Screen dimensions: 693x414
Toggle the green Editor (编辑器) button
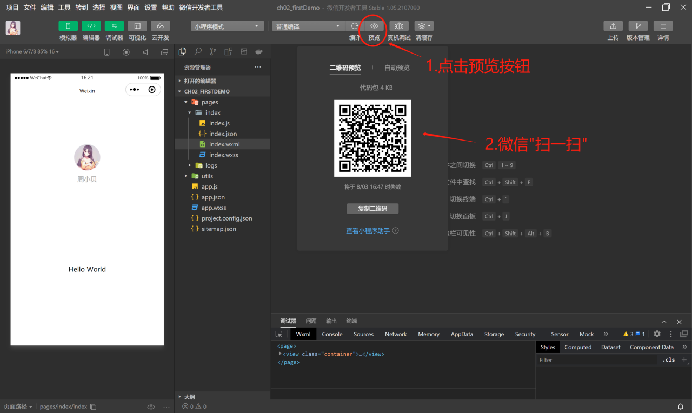pos(91,26)
